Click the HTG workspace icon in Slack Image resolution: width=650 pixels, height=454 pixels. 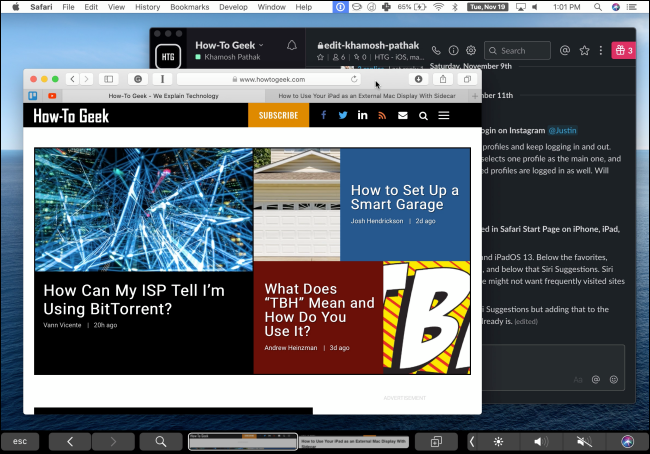(168, 56)
